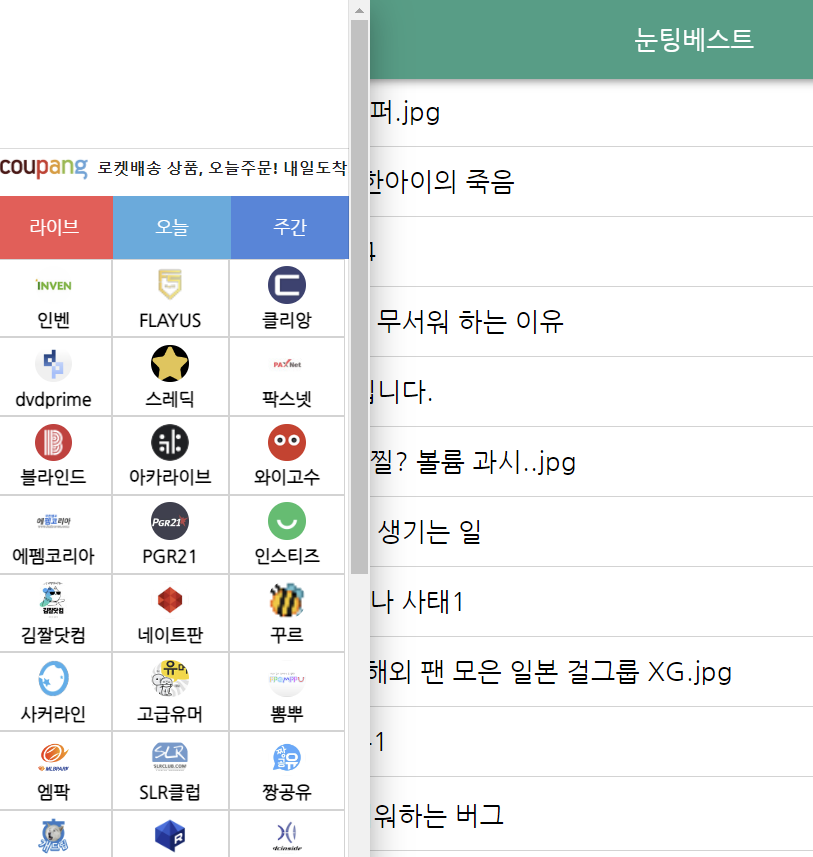Open the dcinside logo icon in bottom row

(x=287, y=837)
